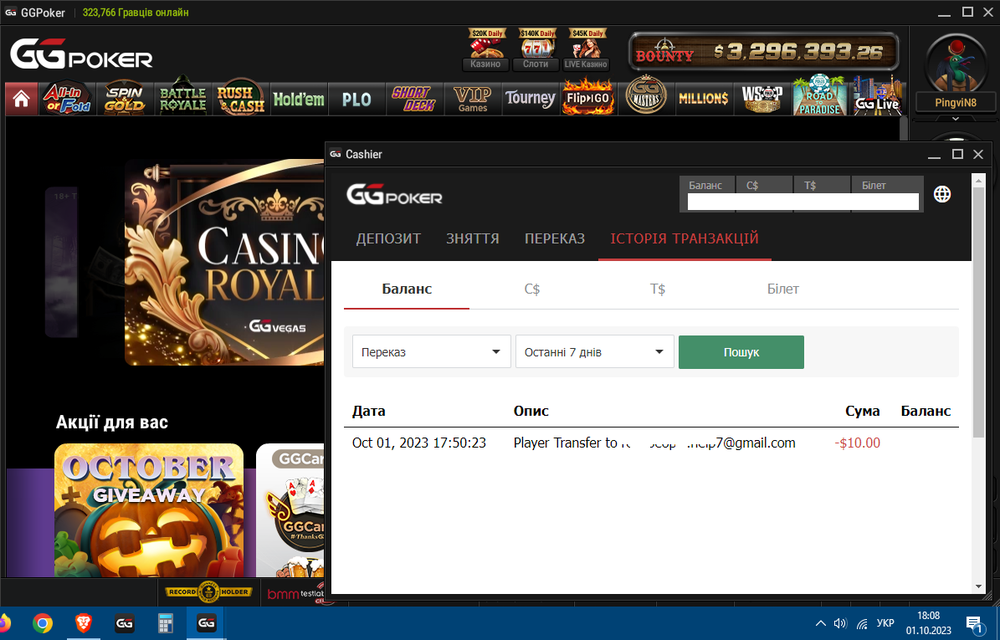1000x640 pixels.
Task: Switch to the ПЕРЕКАЗ tab
Action: click(x=555, y=238)
